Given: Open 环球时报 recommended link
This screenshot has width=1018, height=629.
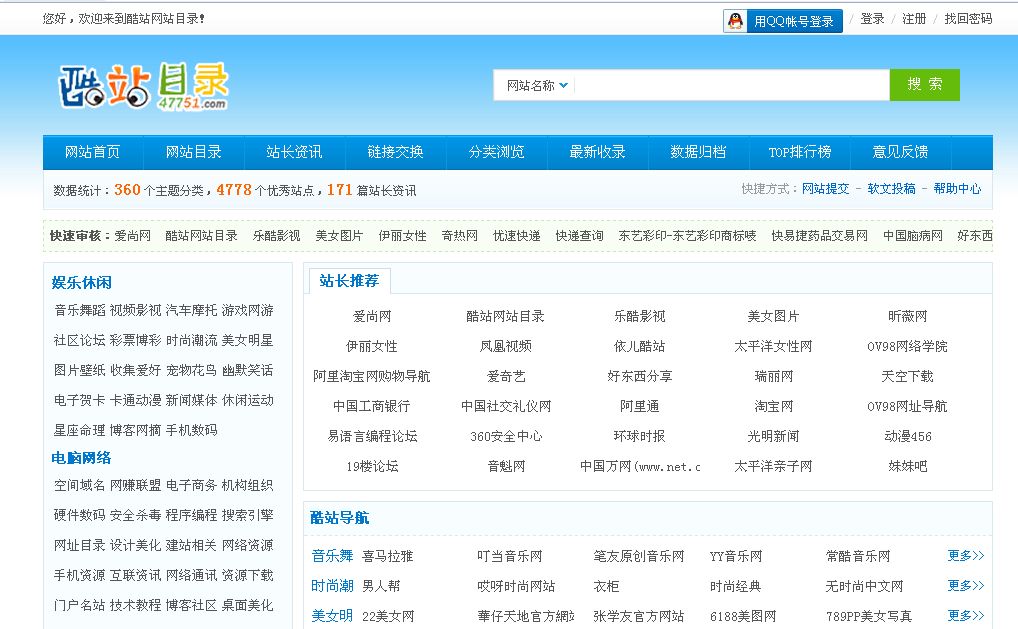Looking at the screenshot, I should pyautogui.click(x=639, y=436).
